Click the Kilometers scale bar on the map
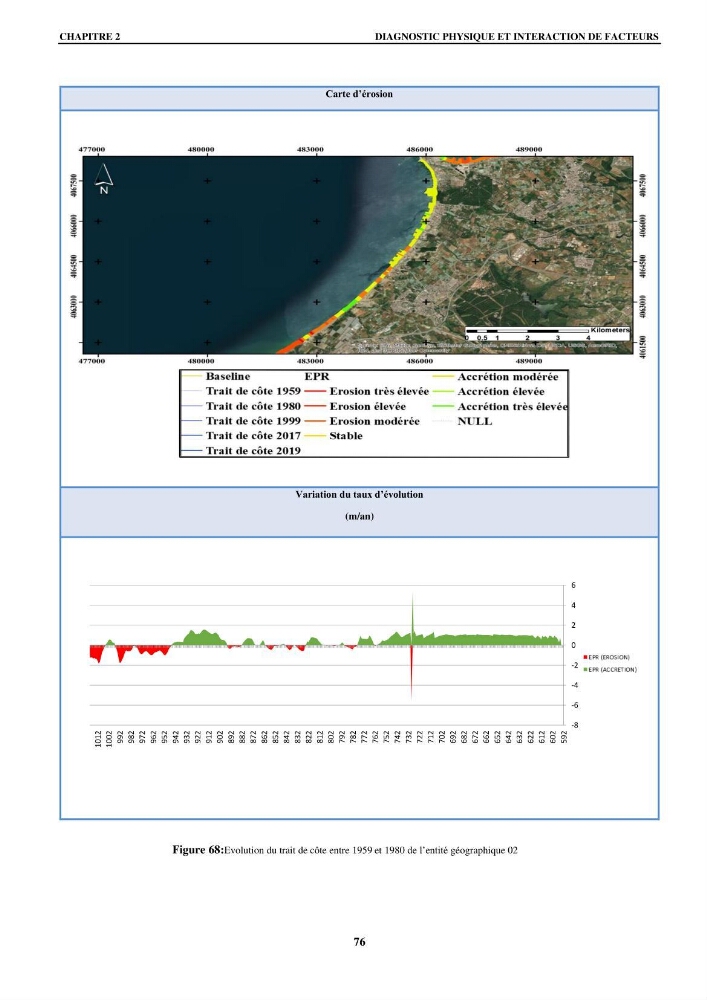 pos(547,334)
